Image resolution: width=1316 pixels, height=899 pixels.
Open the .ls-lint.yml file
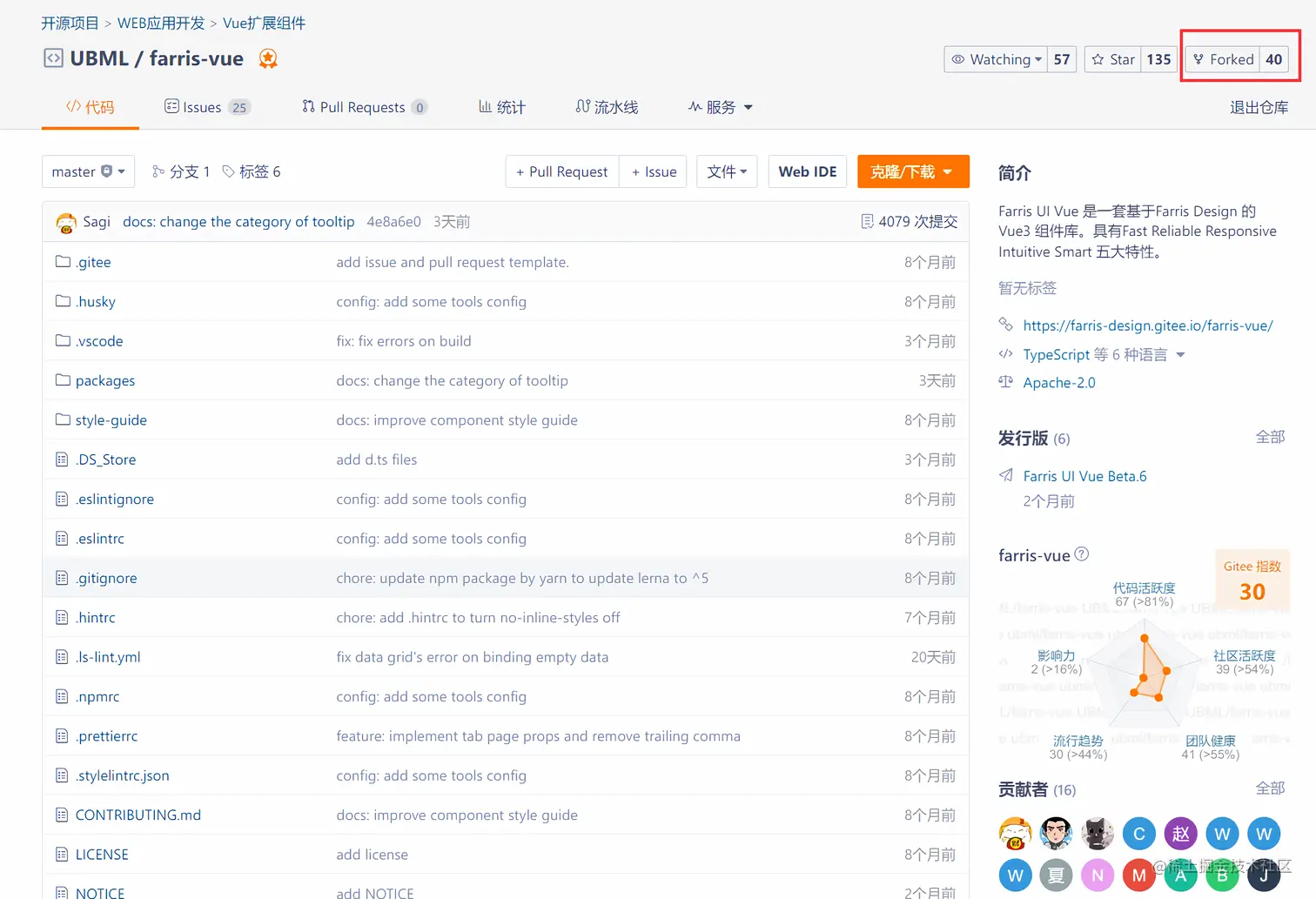point(108,657)
